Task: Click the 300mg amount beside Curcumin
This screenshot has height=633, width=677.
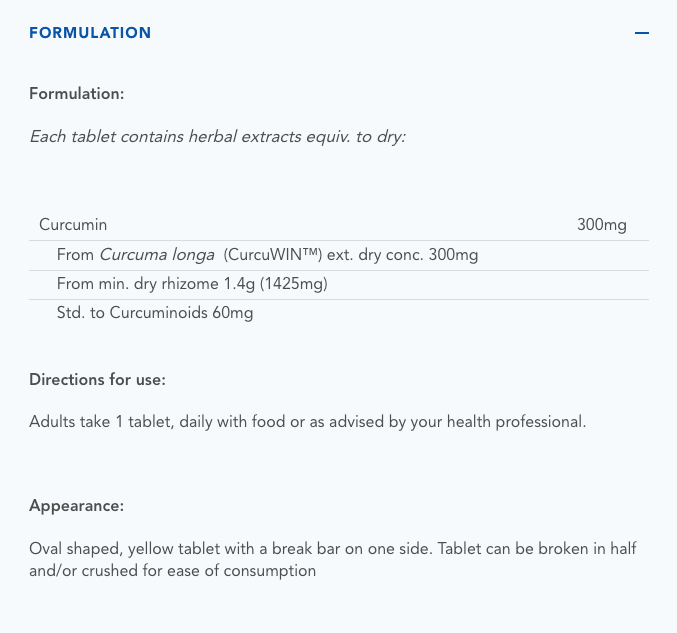Action: click(601, 225)
